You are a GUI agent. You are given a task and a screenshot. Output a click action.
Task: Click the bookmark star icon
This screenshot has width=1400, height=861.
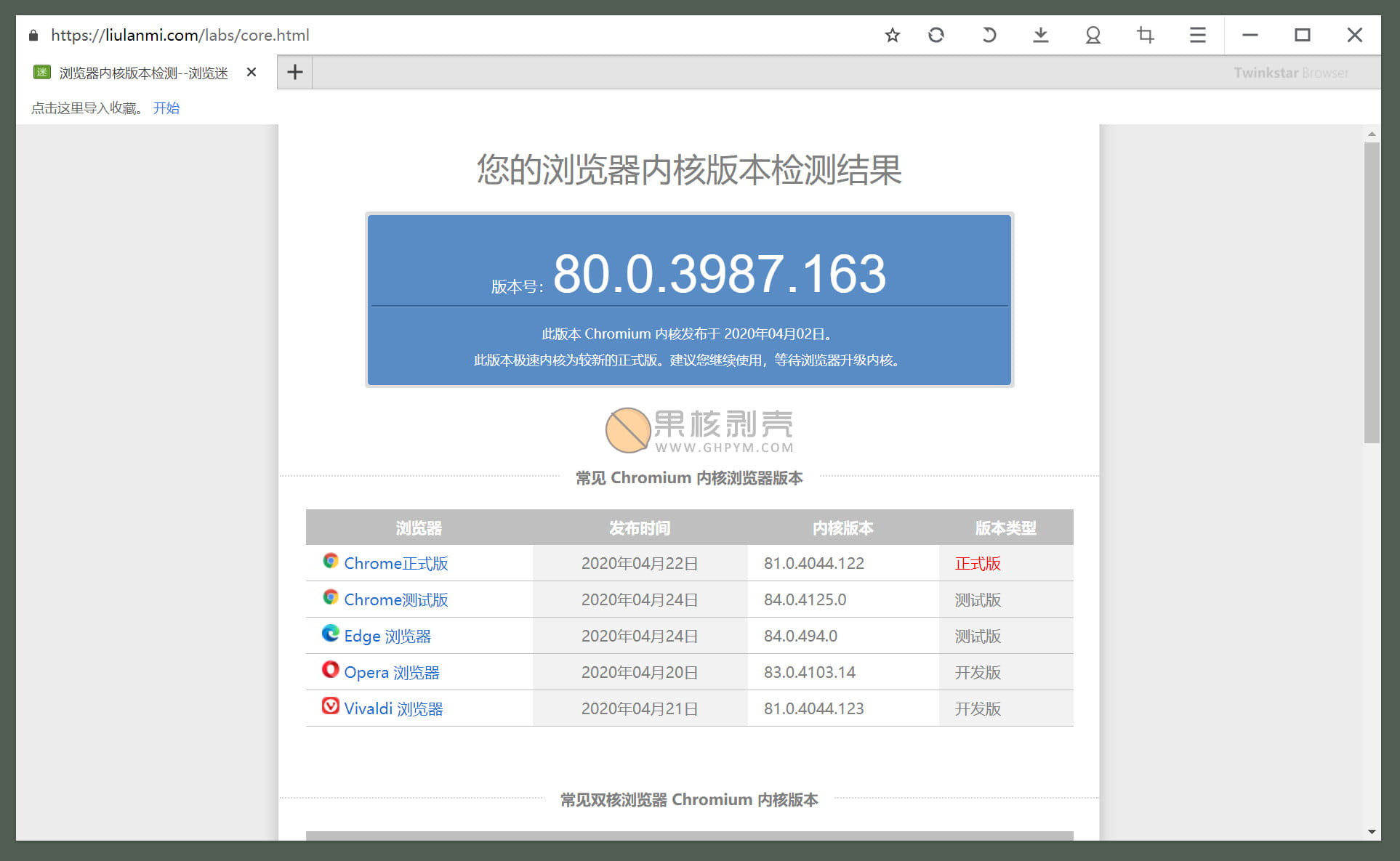[893, 35]
